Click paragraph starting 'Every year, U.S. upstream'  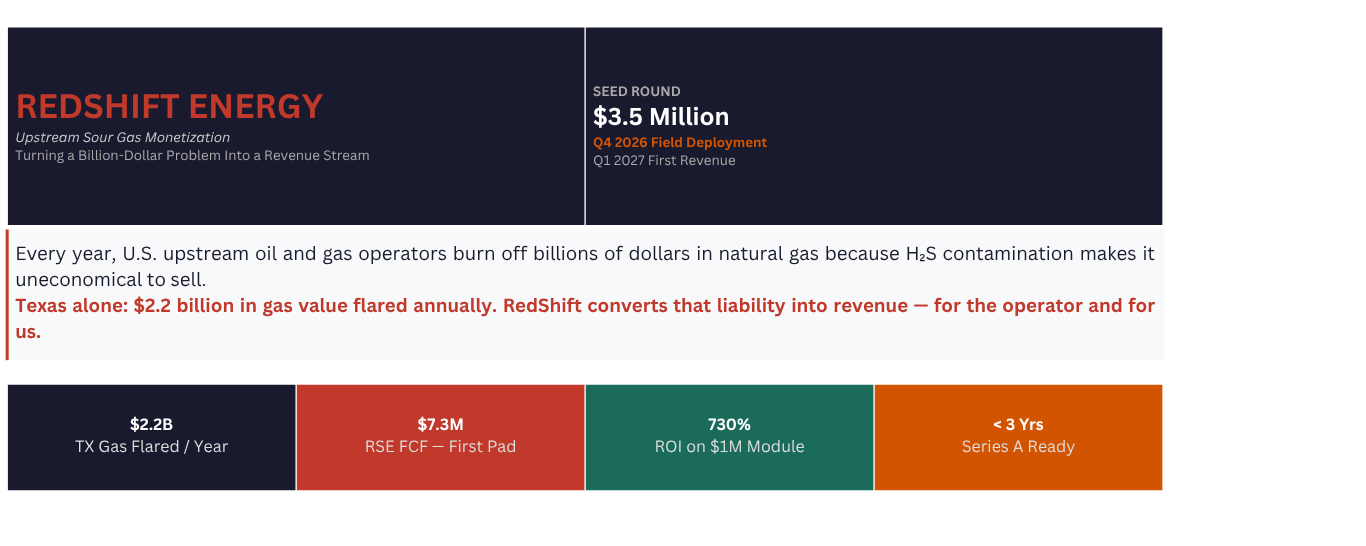(x=585, y=266)
